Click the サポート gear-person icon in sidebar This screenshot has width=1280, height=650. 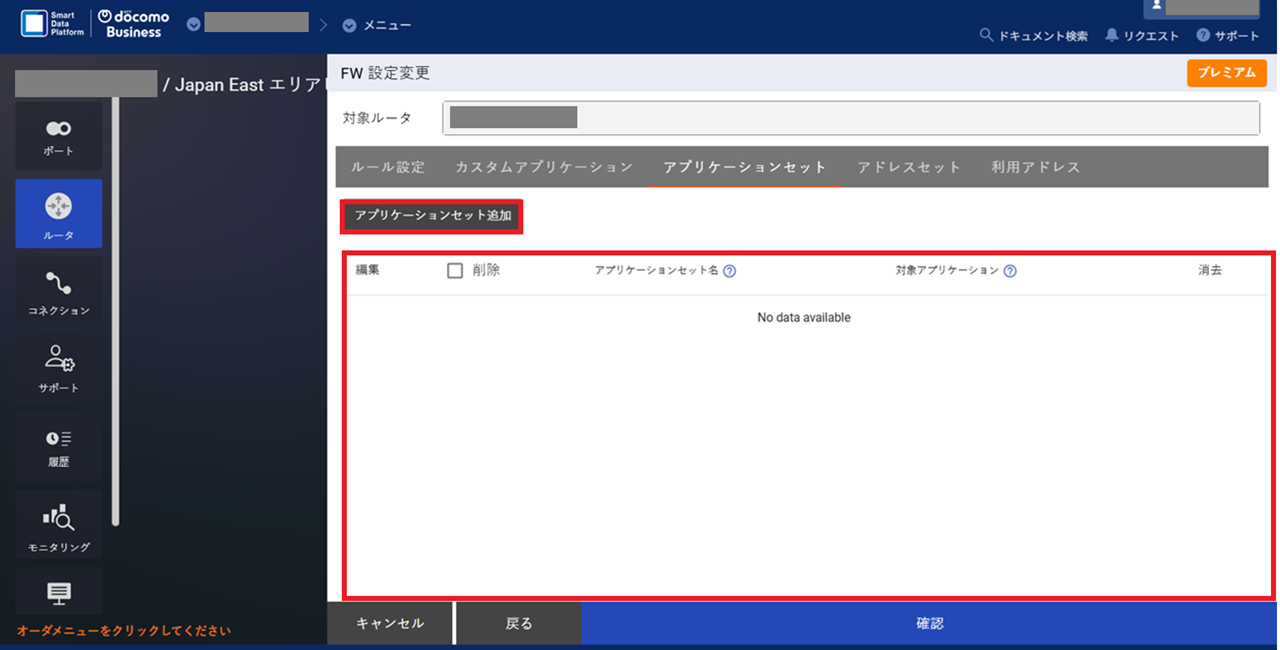(x=59, y=360)
